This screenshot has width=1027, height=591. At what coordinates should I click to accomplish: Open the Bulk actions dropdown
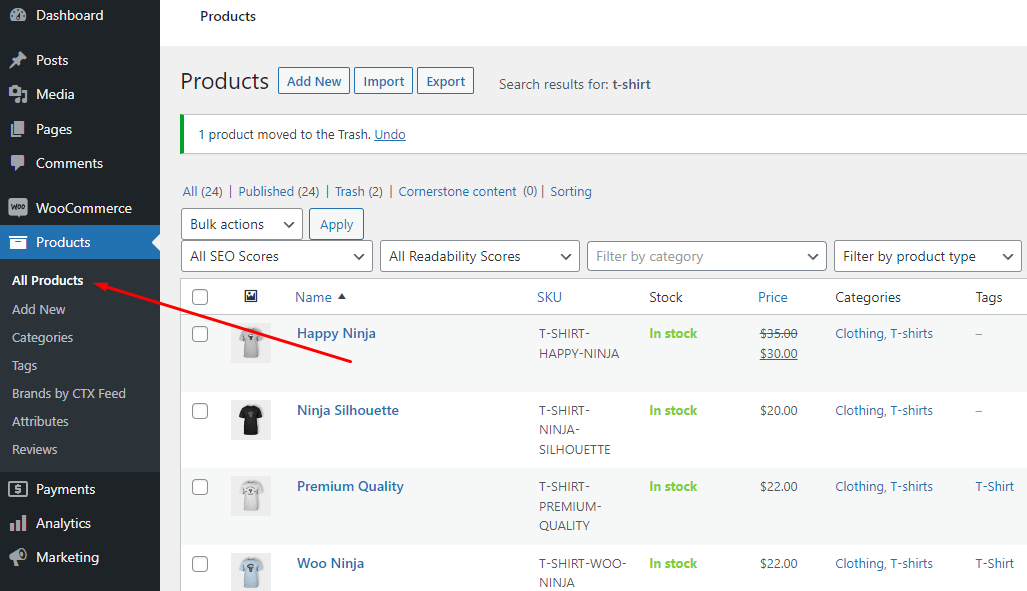(x=241, y=224)
